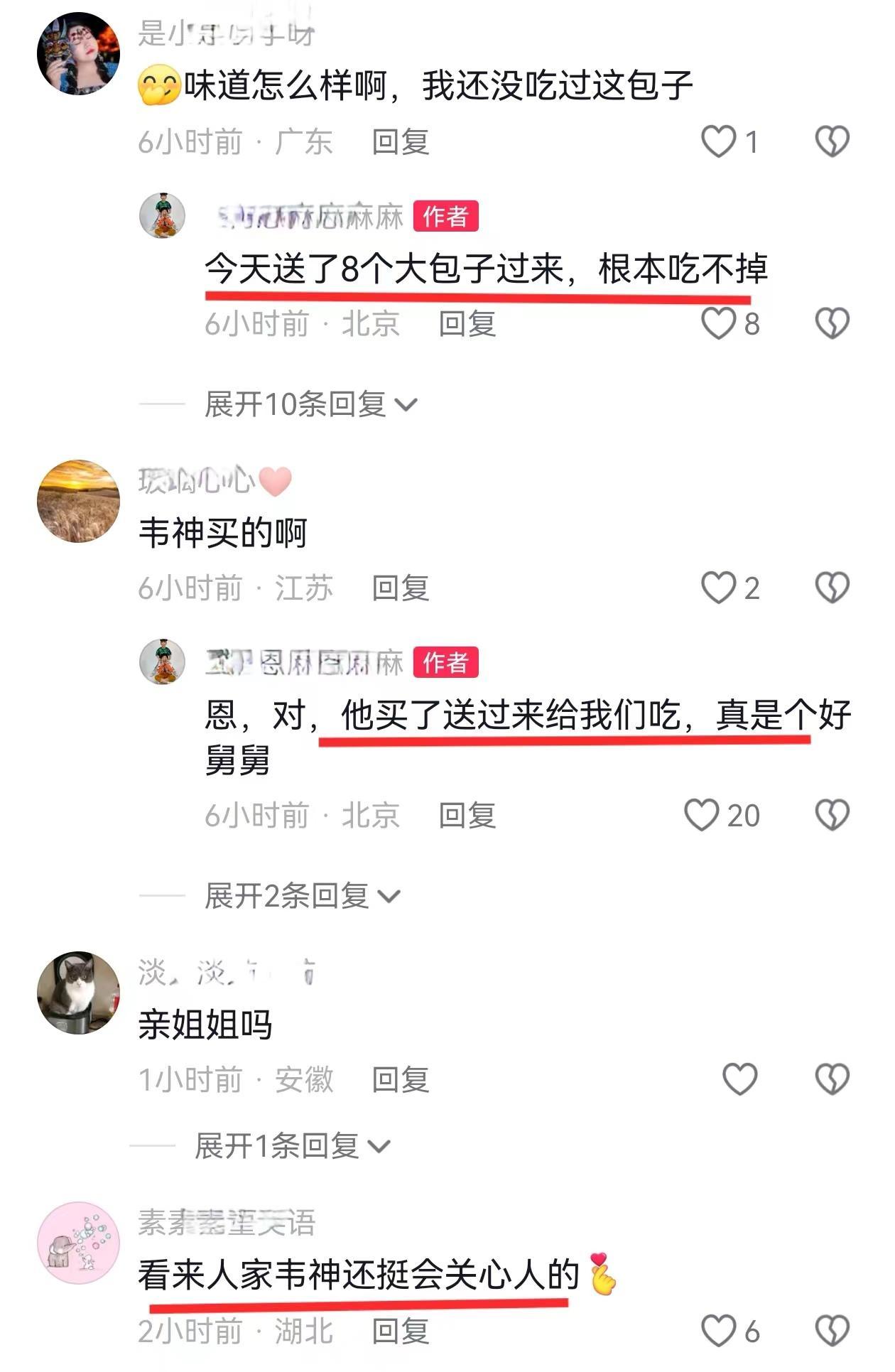The width and height of the screenshot is (895, 1372).
Task: Like the 亲姐姐吗 comment
Action: tap(739, 1079)
